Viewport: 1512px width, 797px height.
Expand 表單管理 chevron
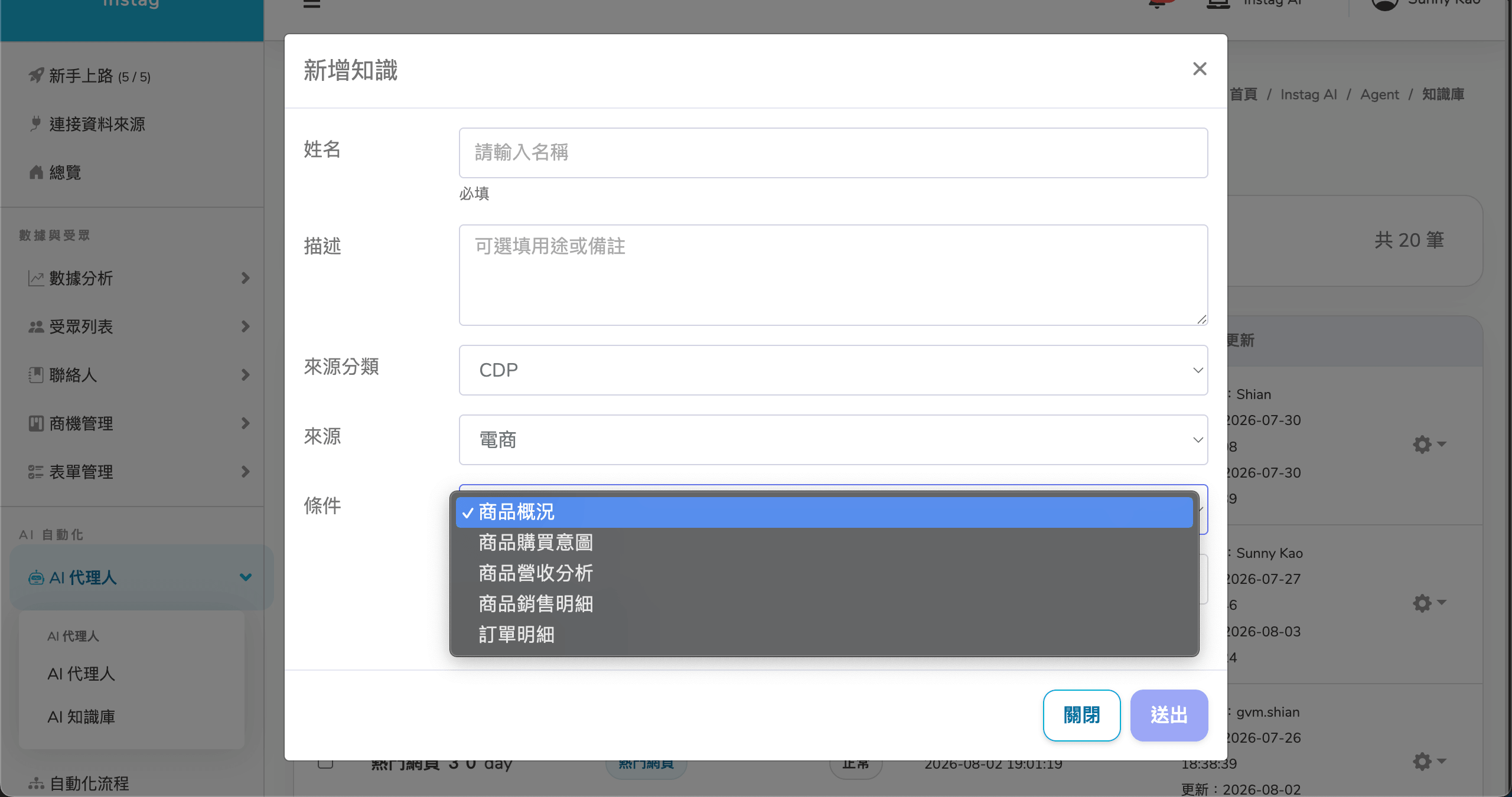click(x=246, y=472)
